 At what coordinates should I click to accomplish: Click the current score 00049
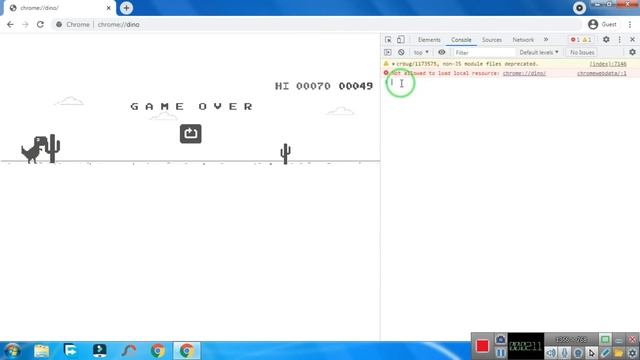point(356,86)
